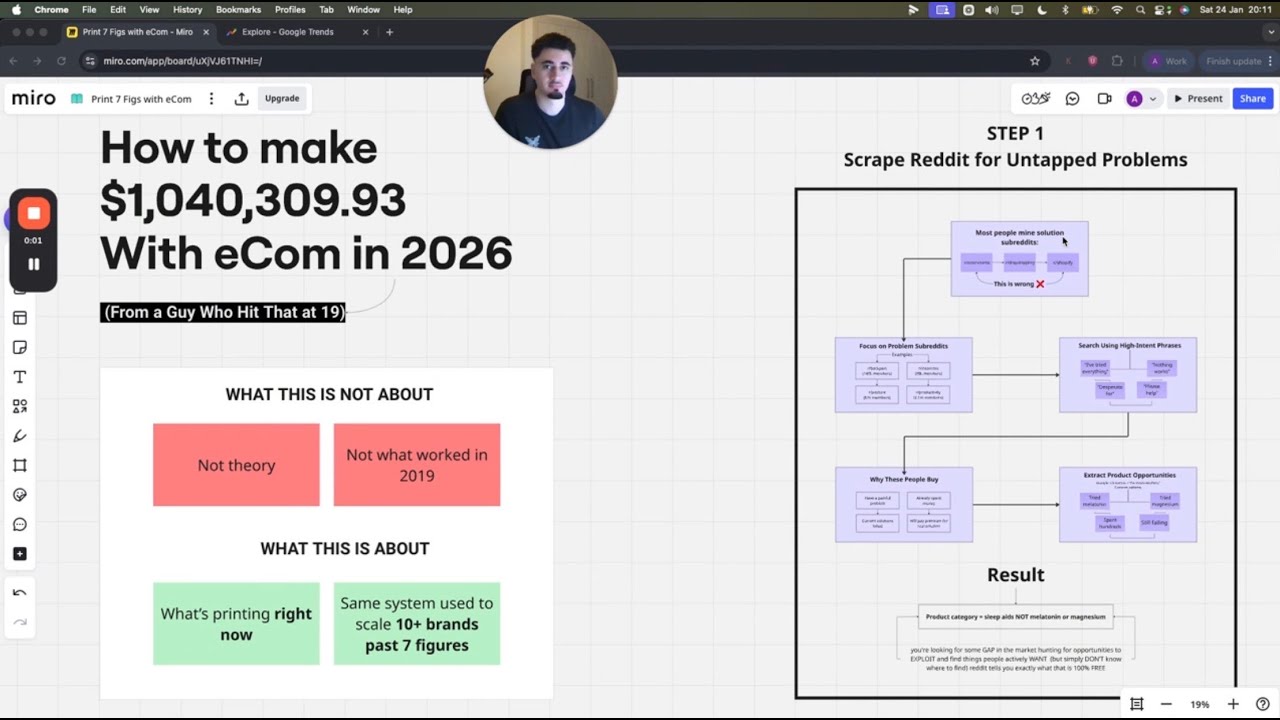Screen dimensions: 1280x720
Task: Click the red Not theory card
Action: tap(236, 465)
